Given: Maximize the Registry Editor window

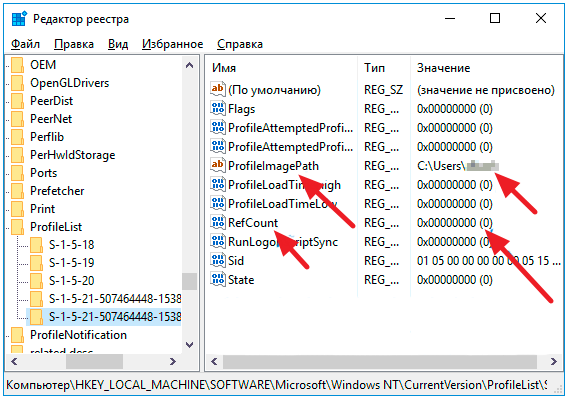Looking at the screenshot, I should pos(495,18).
